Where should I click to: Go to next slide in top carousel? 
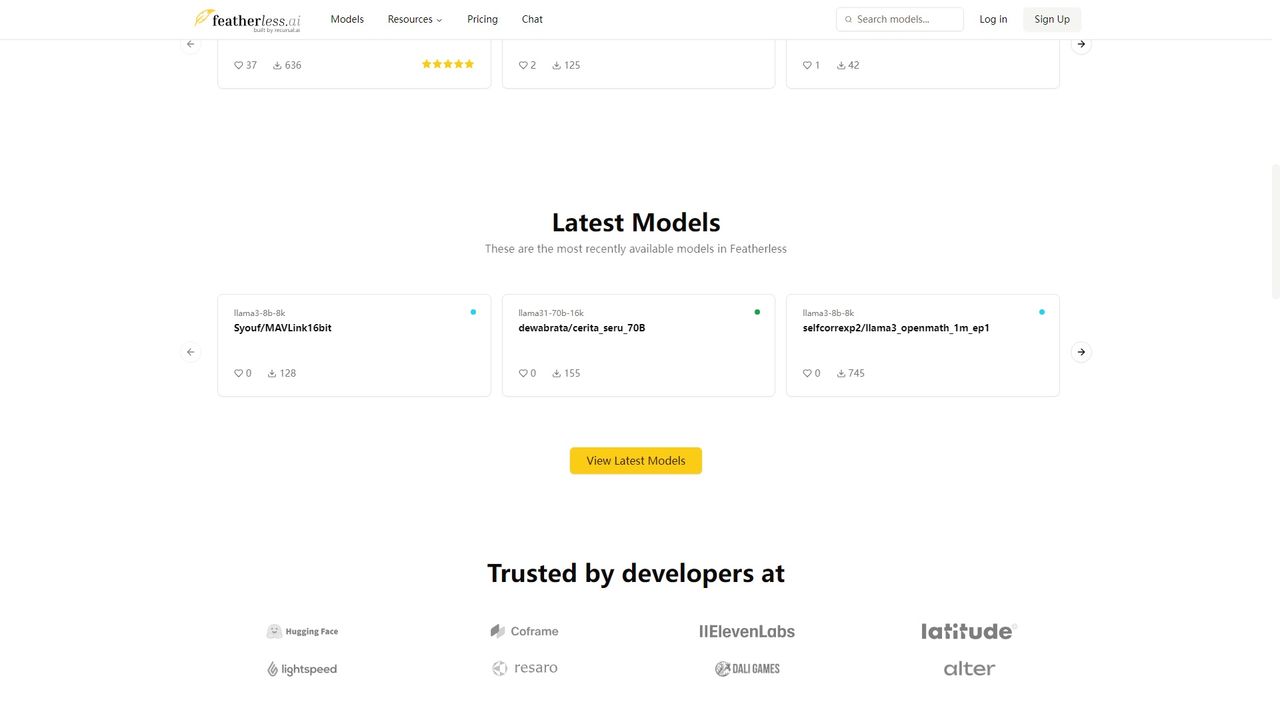pyautogui.click(x=1081, y=44)
